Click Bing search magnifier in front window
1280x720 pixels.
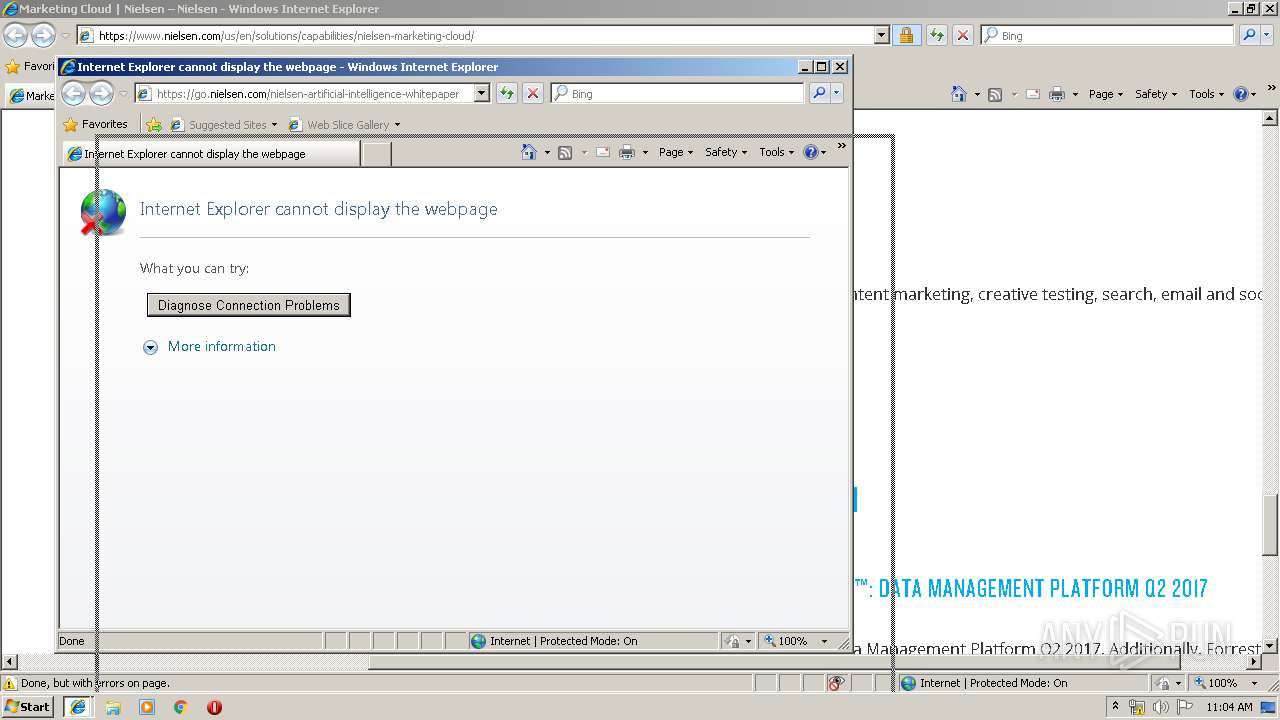819,93
